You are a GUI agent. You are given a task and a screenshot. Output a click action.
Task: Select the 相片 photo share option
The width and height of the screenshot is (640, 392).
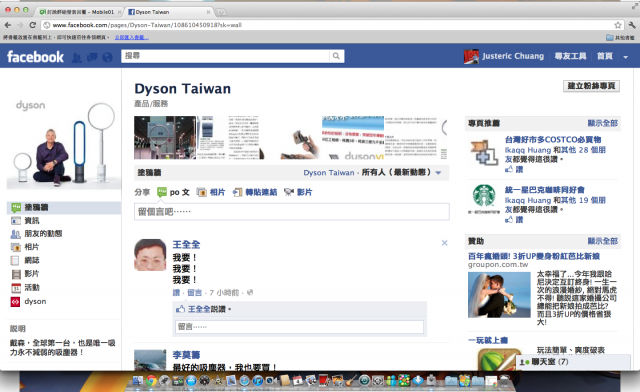pyautogui.click(x=211, y=192)
